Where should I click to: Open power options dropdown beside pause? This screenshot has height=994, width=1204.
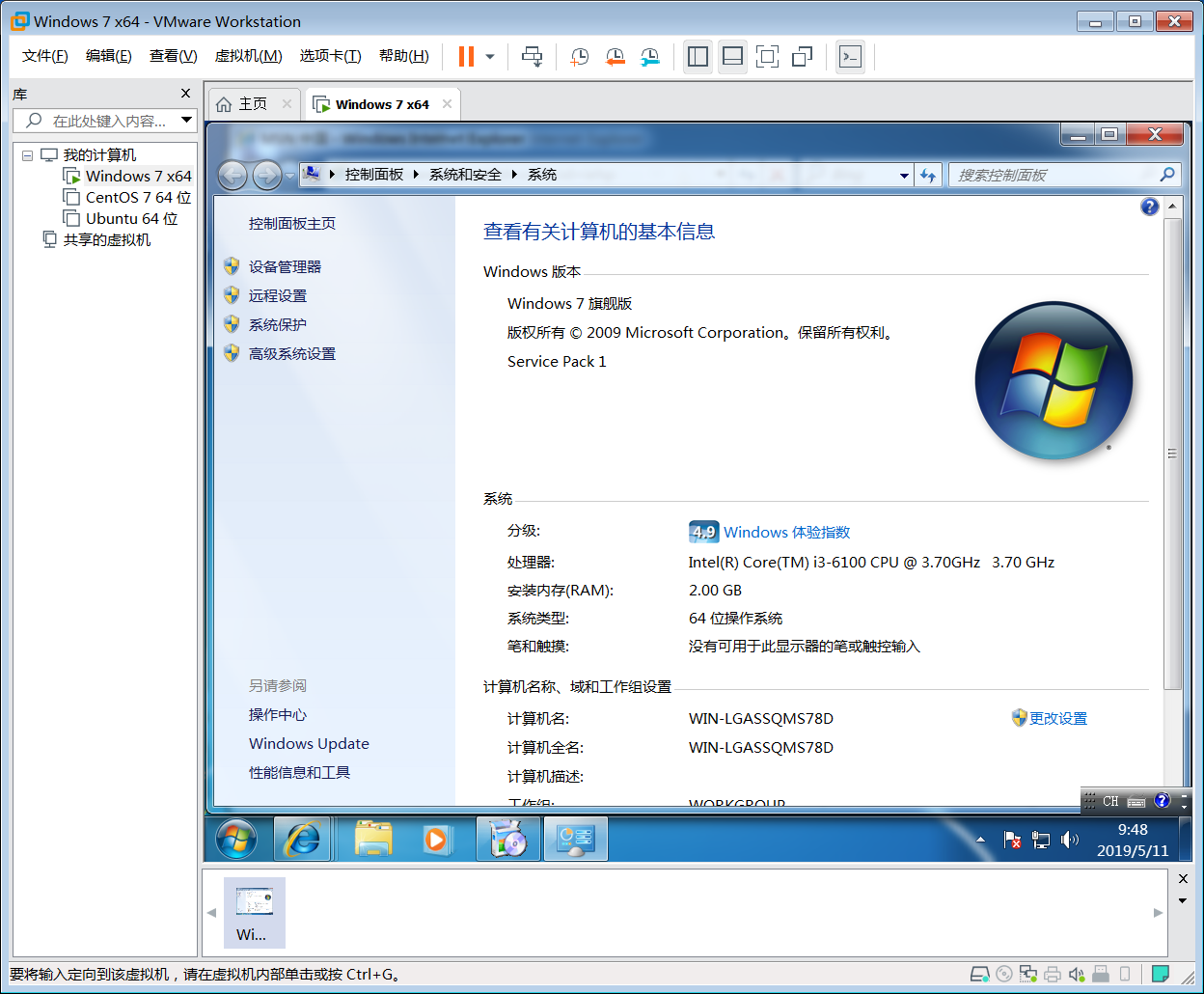[490, 57]
